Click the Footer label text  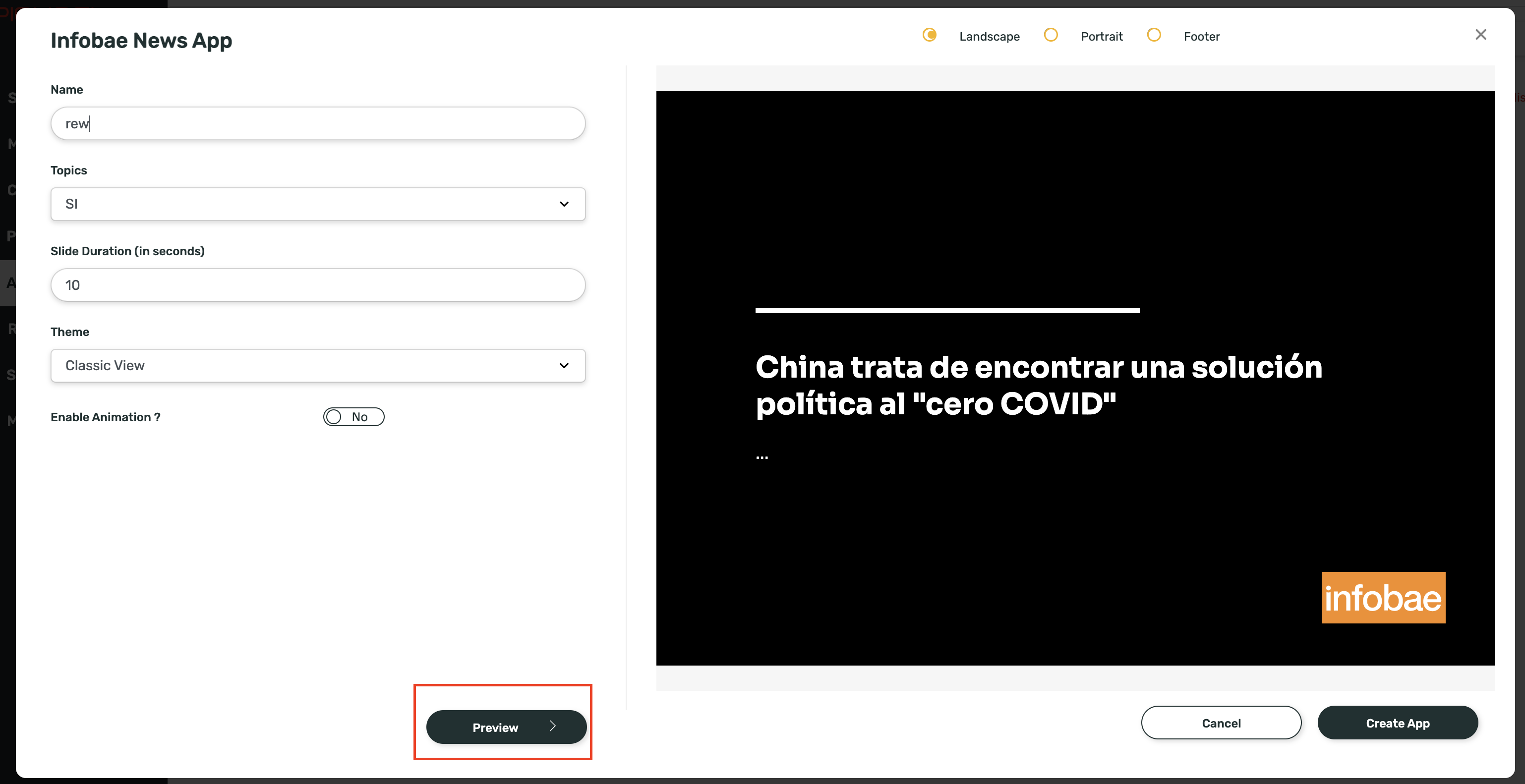click(x=1201, y=37)
